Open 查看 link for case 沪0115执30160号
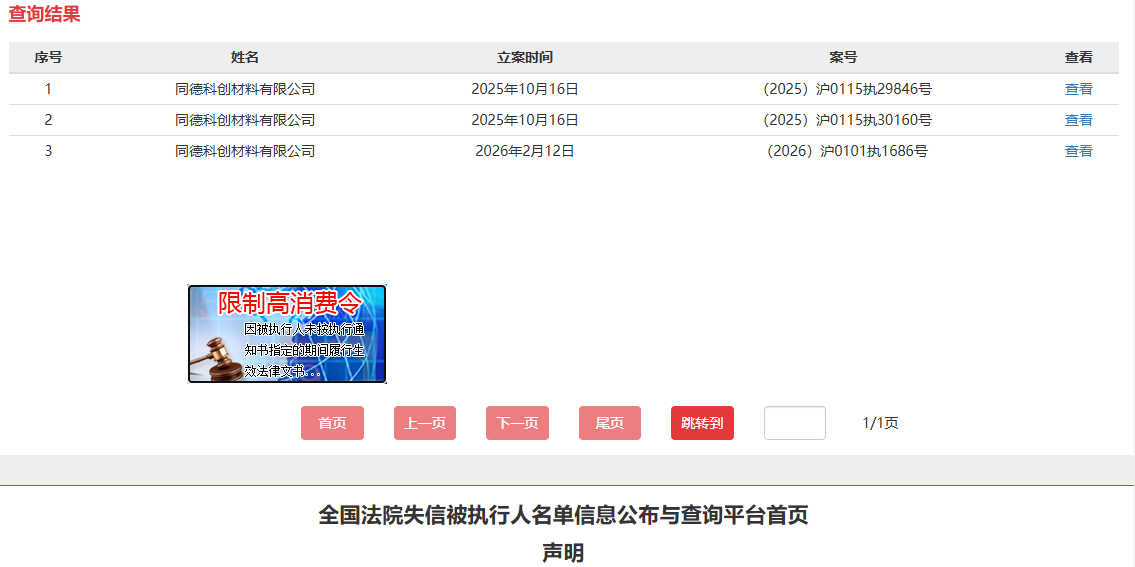Image resolution: width=1135 pixels, height=567 pixels. (1078, 120)
